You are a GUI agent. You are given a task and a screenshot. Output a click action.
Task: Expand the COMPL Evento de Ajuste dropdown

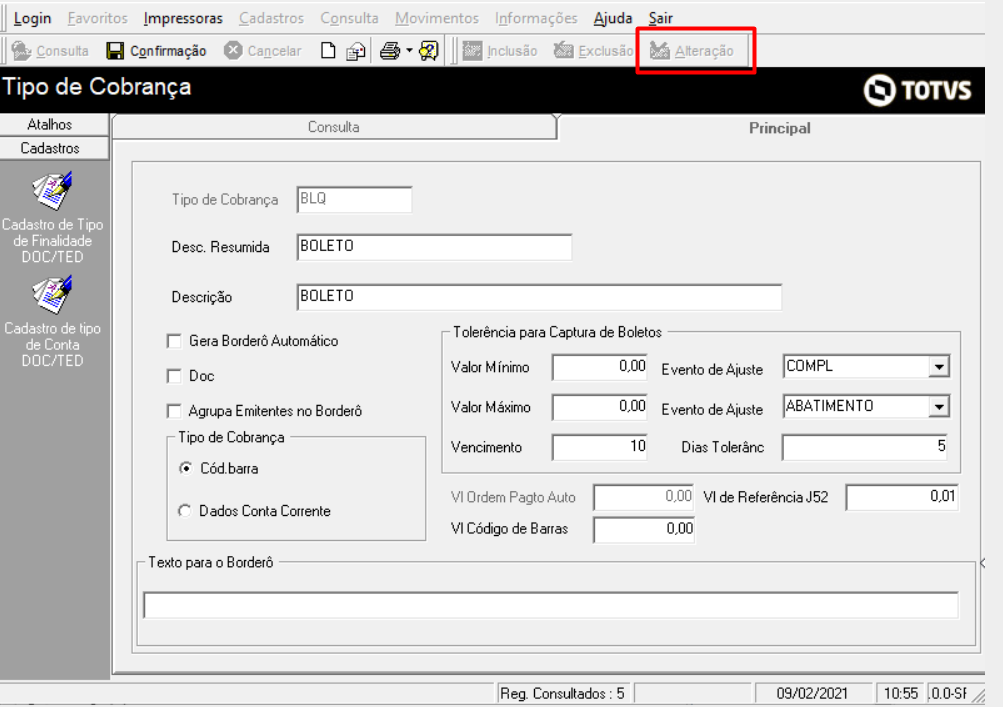click(939, 367)
